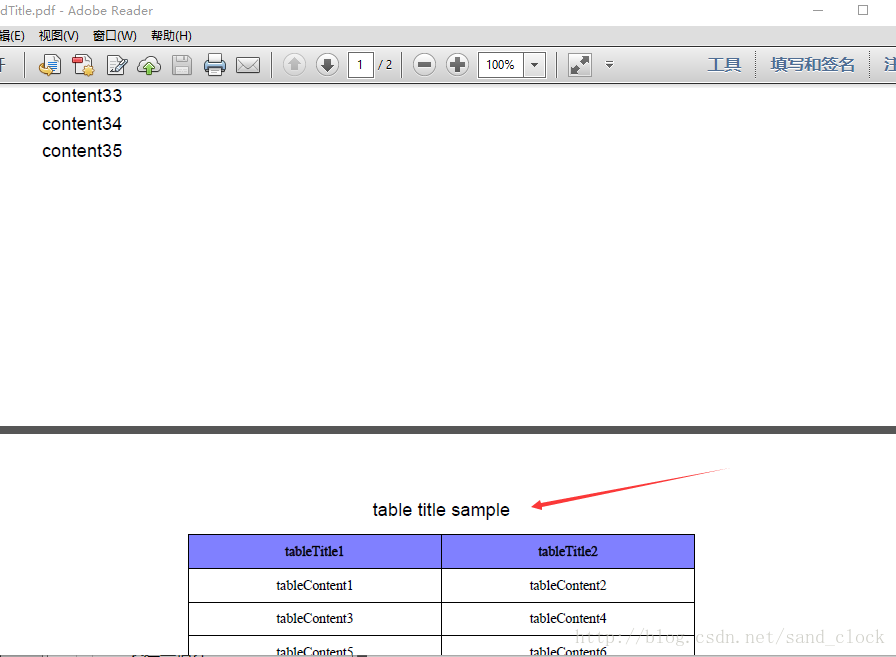The image size is (896, 657).
Task: Click the text content34
Action: 82,123
